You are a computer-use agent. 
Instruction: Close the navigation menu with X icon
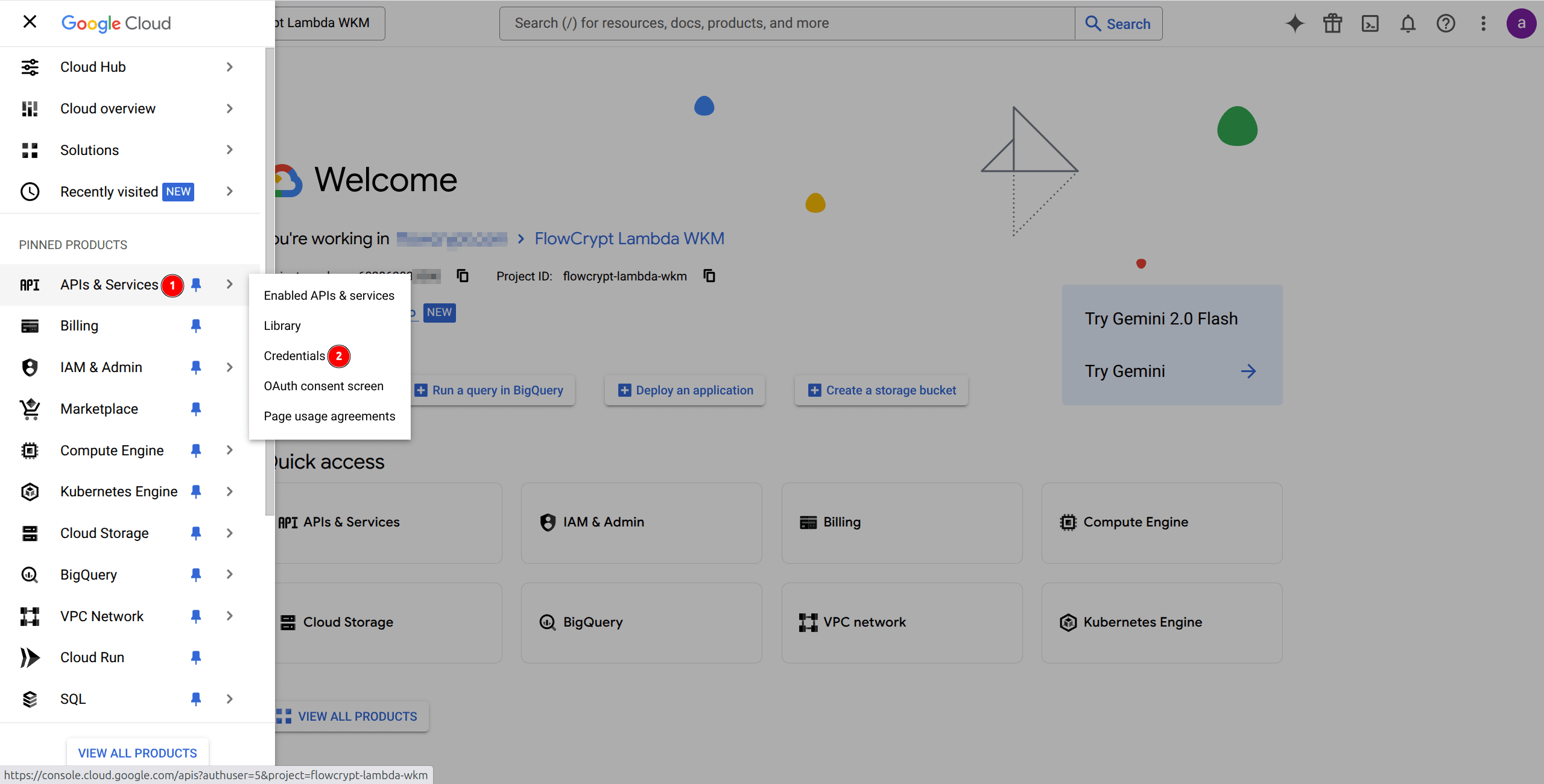click(x=30, y=22)
